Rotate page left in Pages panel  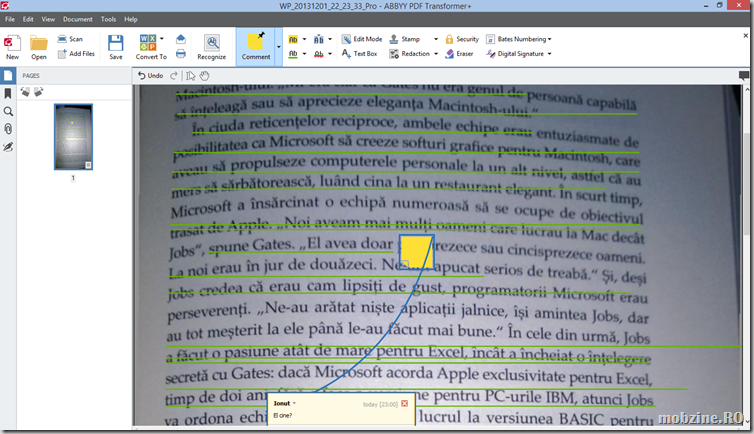coord(25,91)
